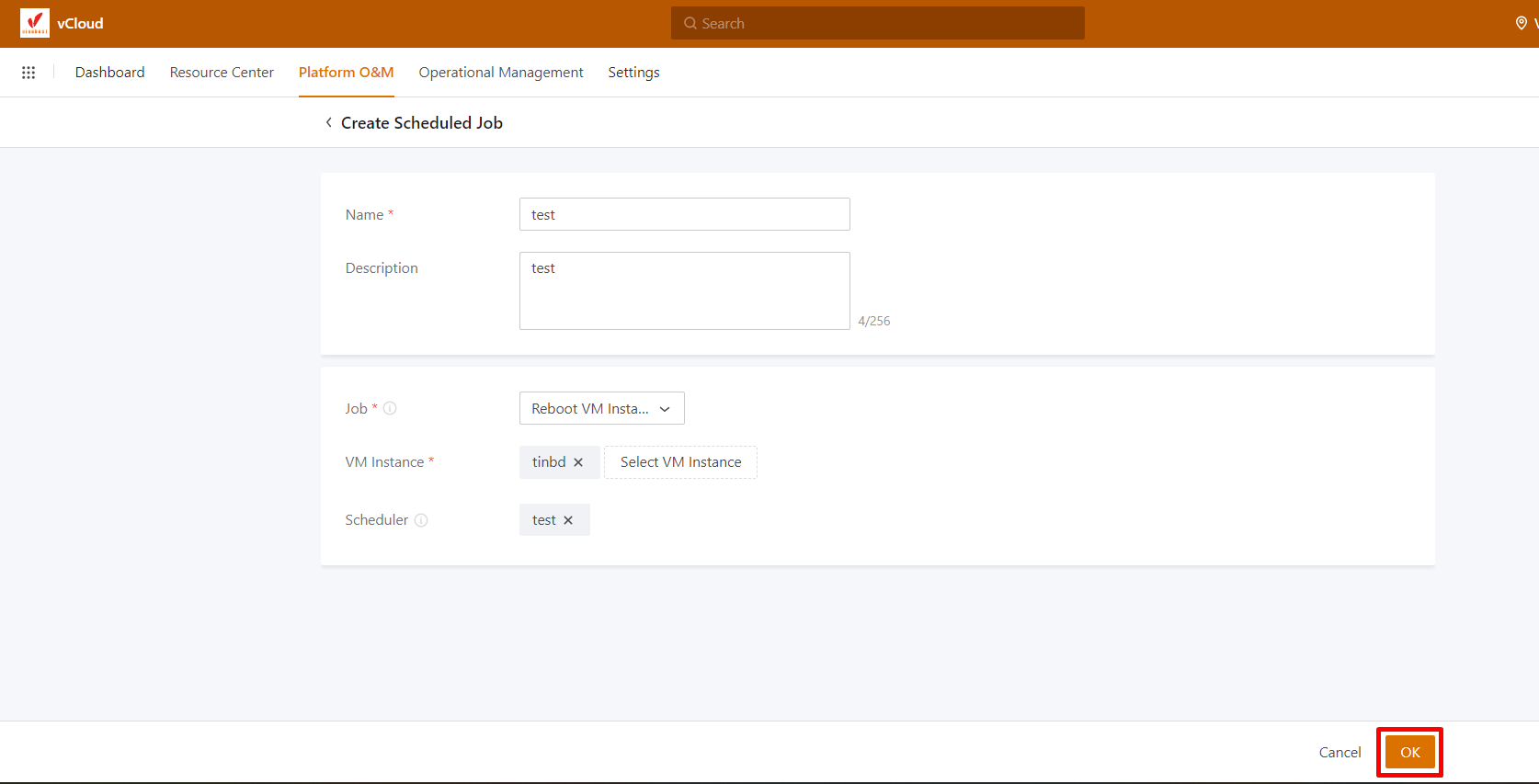Click the location pin icon in header
This screenshot has height=784, width=1539.
click(1522, 23)
